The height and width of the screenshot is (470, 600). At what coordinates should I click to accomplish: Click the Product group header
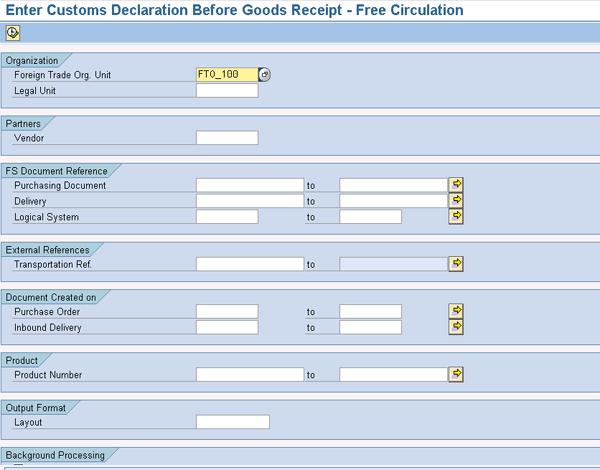[x=21, y=361]
